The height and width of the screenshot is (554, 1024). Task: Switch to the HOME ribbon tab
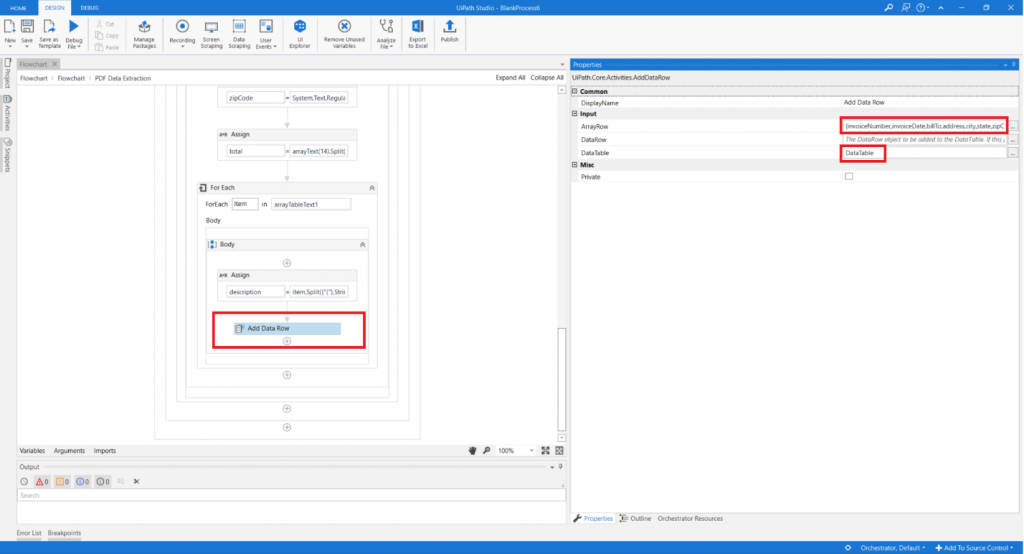(18, 8)
